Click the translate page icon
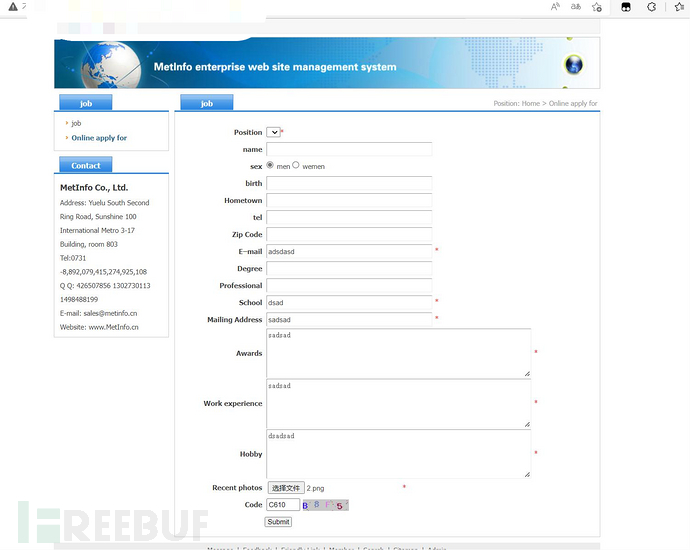 pos(576,7)
